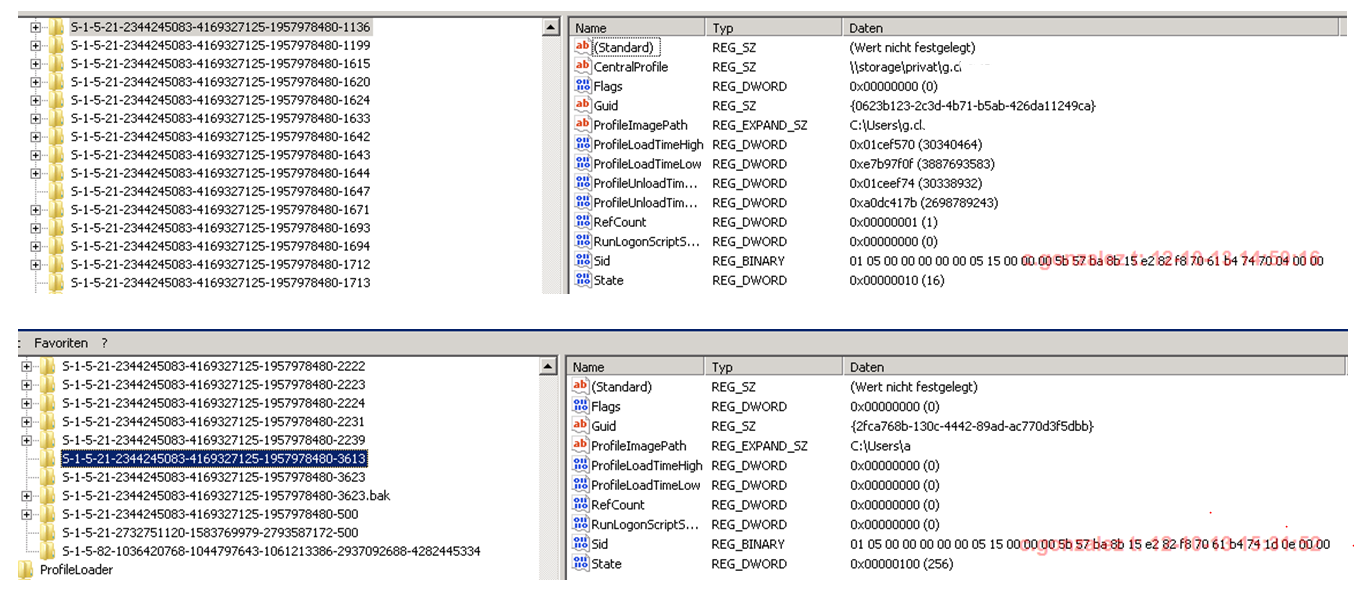This screenshot has height=592, width=1354.
Task: Expand the key ending -2224
Action: click(27, 403)
